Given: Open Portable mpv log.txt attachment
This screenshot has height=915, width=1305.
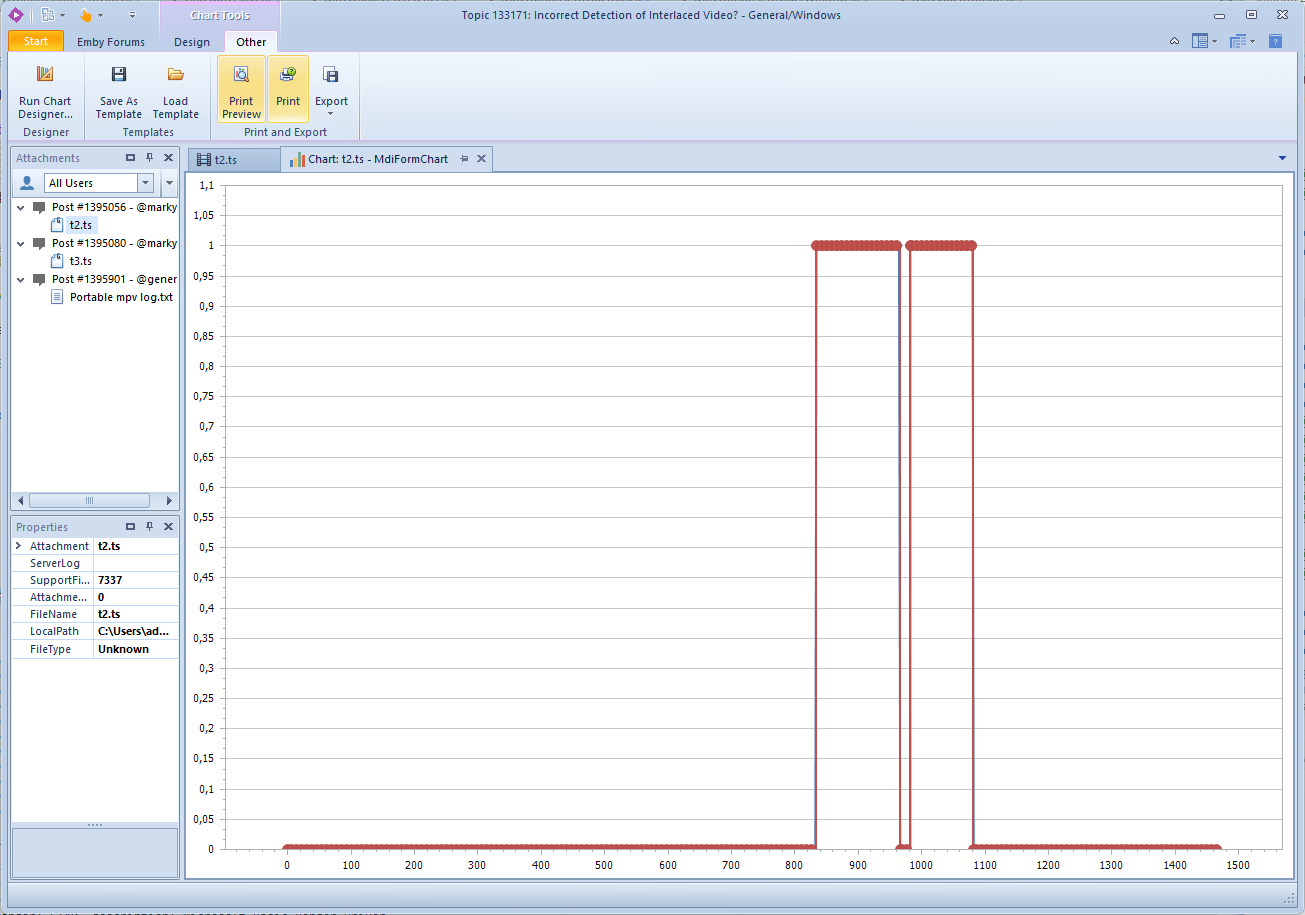Looking at the screenshot, I should tap(121, 297).
